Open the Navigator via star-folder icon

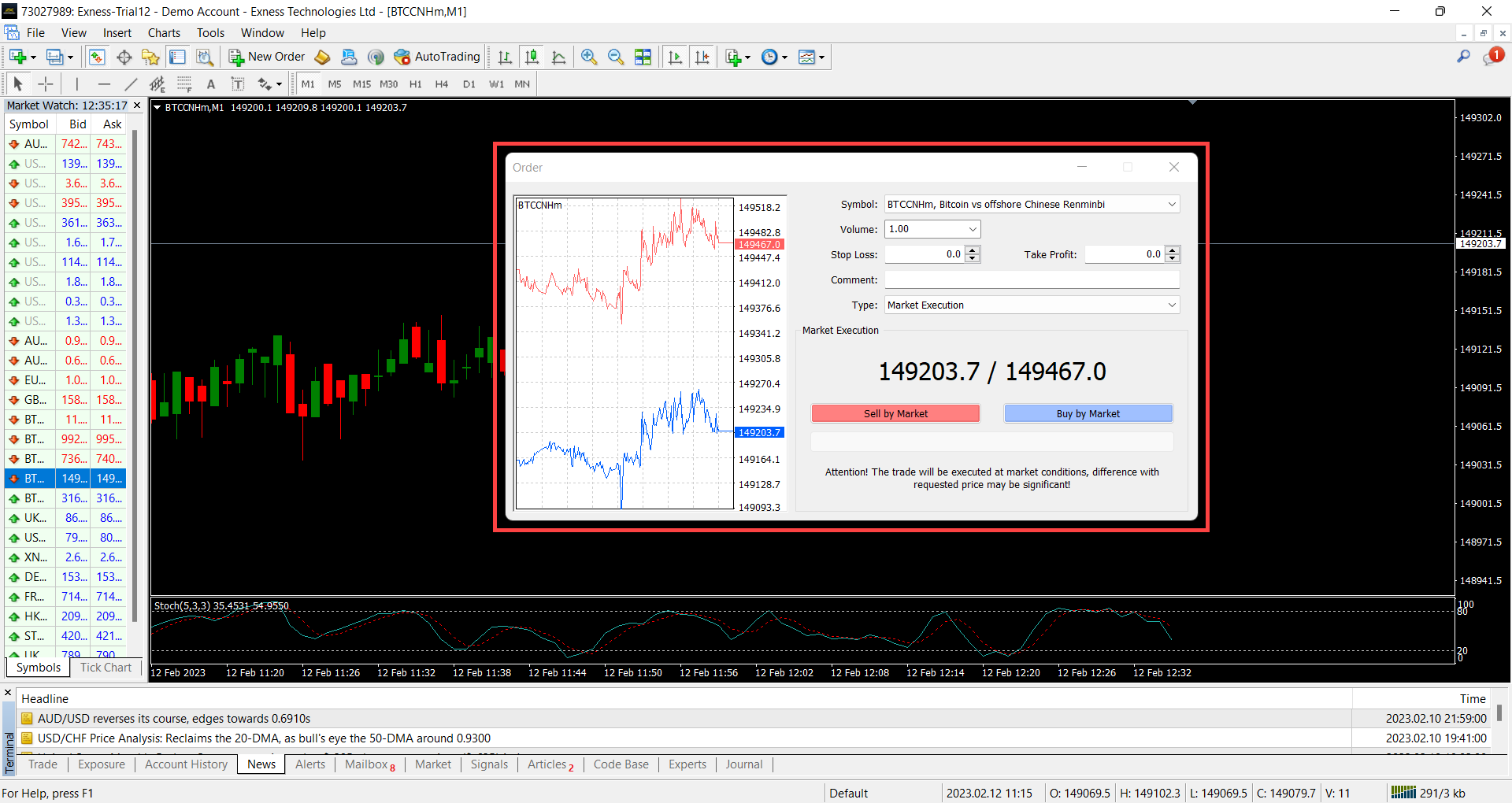point(150,57)
